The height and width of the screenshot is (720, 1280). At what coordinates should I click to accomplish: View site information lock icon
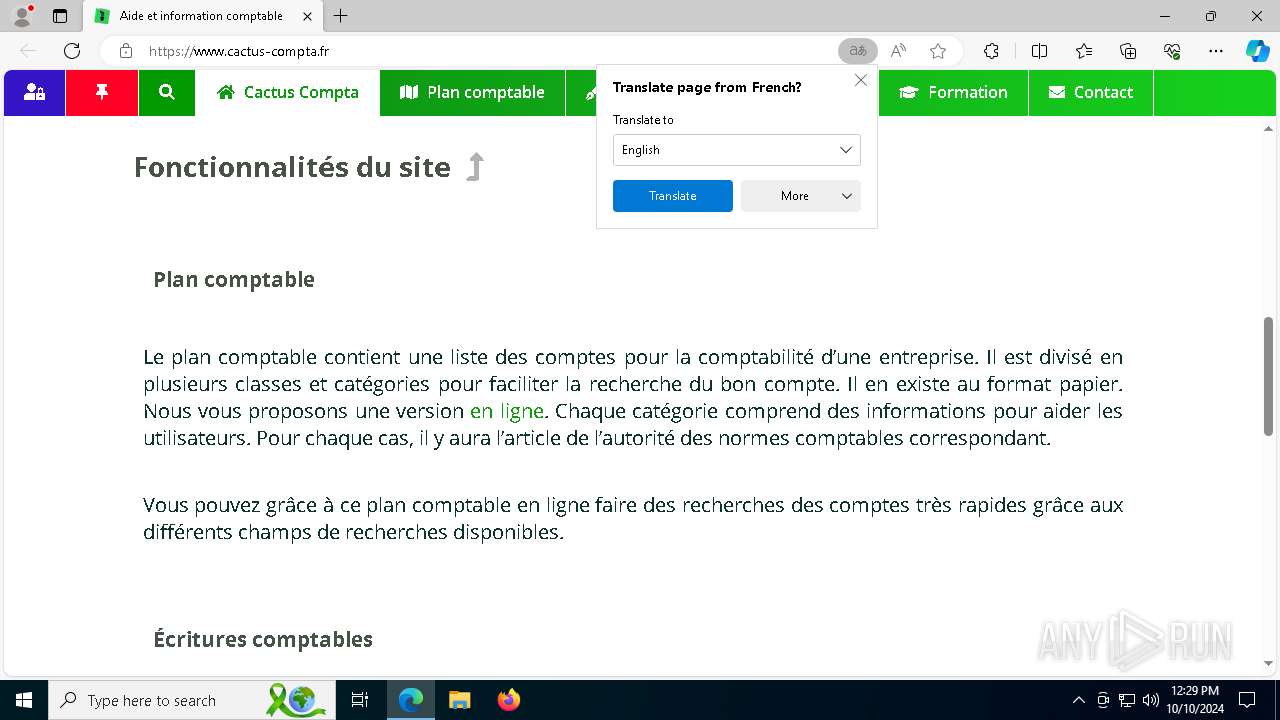tap(125, 51)
